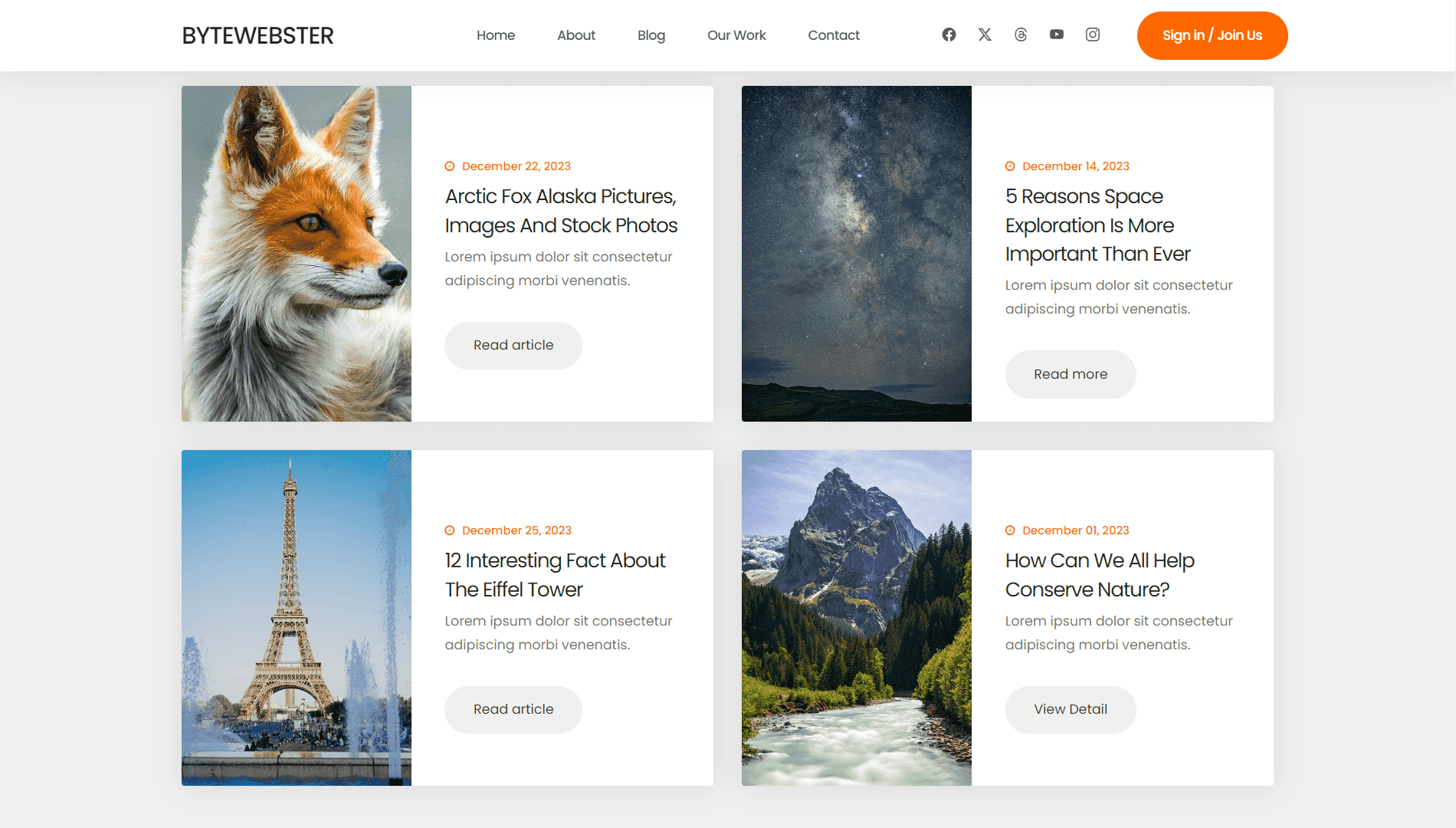Click the December 01, 2023 date
The width and height of the screenshot is (1456, 828).
1076,531
